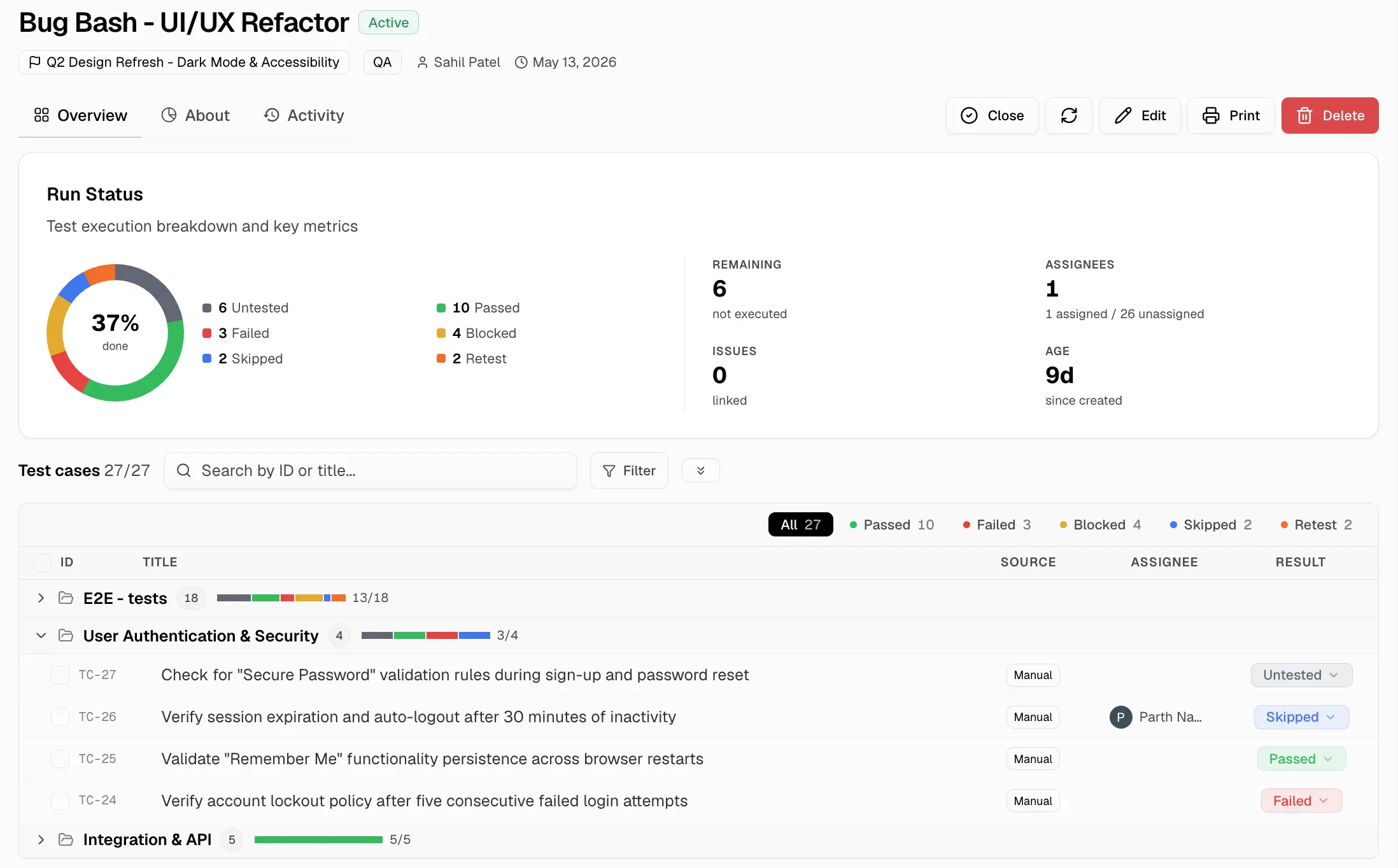Image resolution: width=1398 pixels, height=868 pixels.
Task: Open TC-27 Secure Password validation test case
Action: click(x=455, y=675)
